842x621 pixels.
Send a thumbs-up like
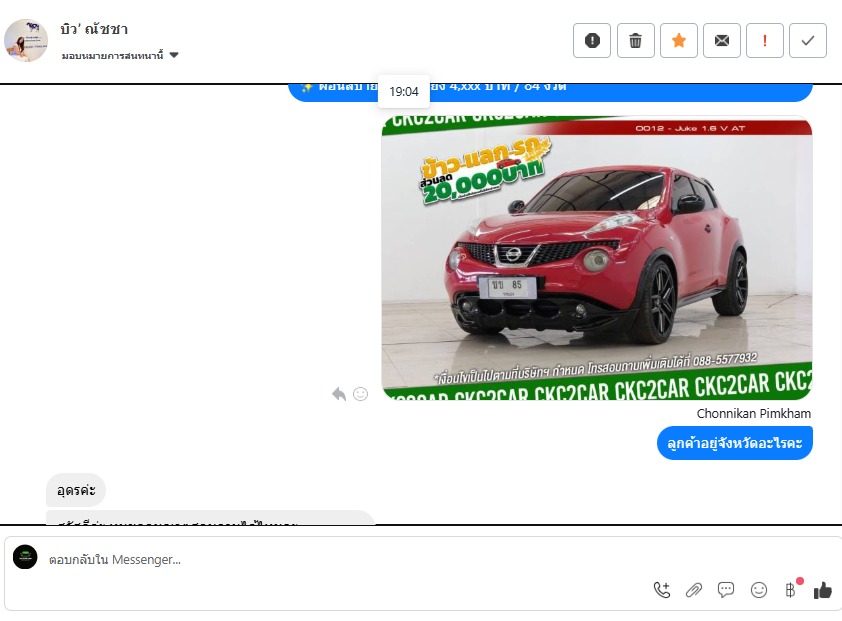(x=823, y=590)
